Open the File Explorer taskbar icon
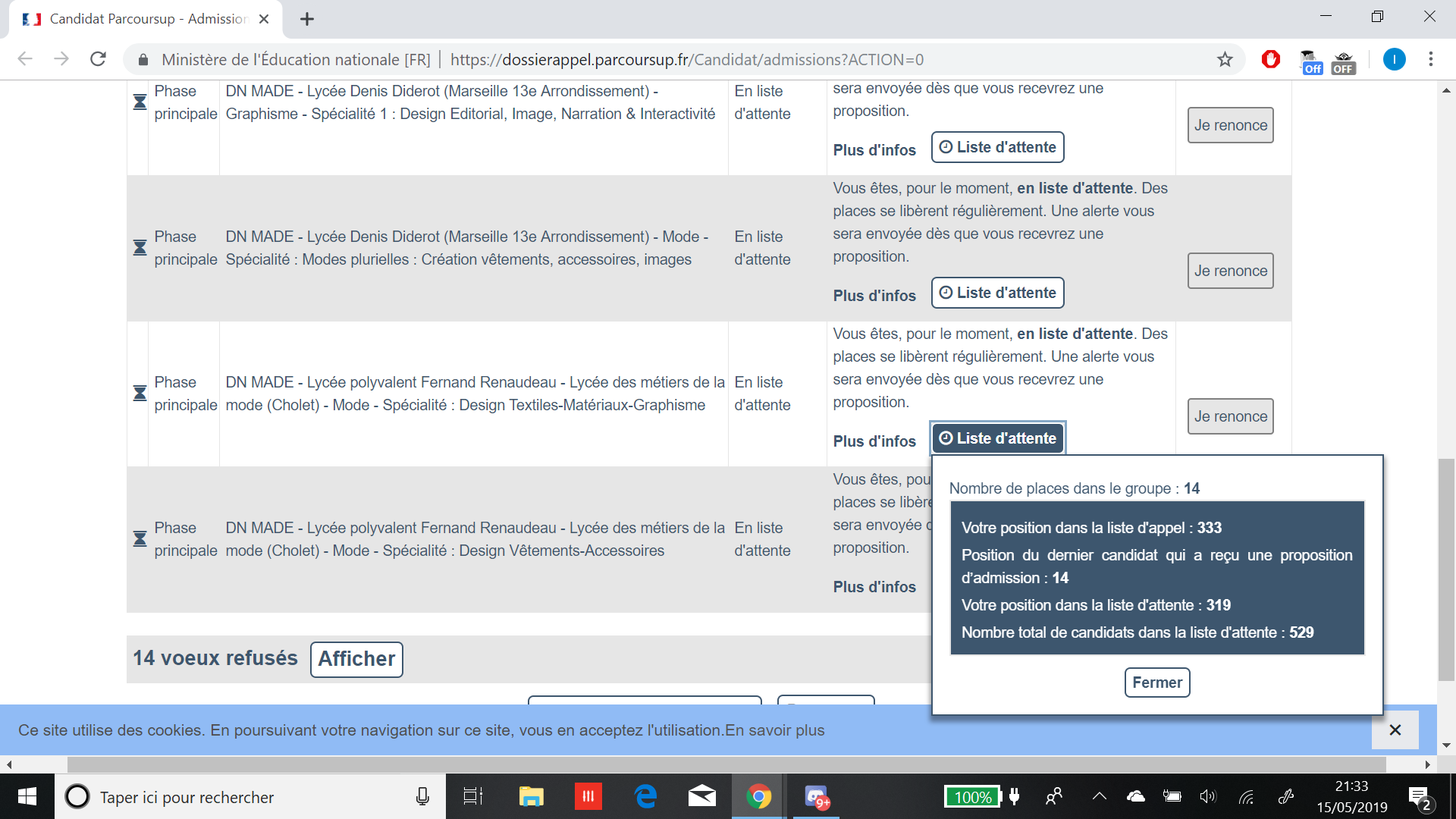This screenshot has height=819, width=1456. pyautogui.click(x=531, y=796)
